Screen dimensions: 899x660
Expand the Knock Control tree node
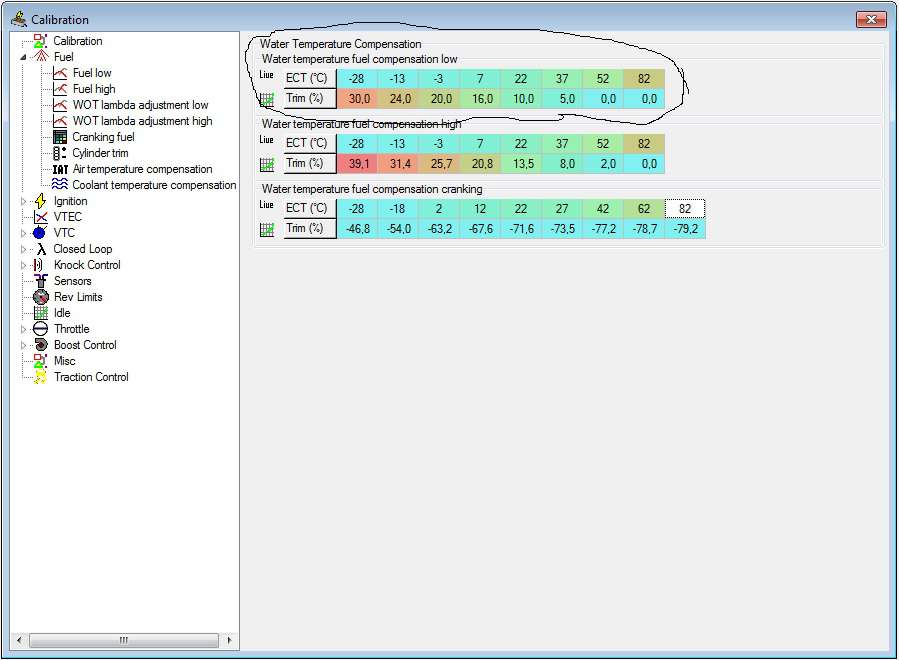24,265
